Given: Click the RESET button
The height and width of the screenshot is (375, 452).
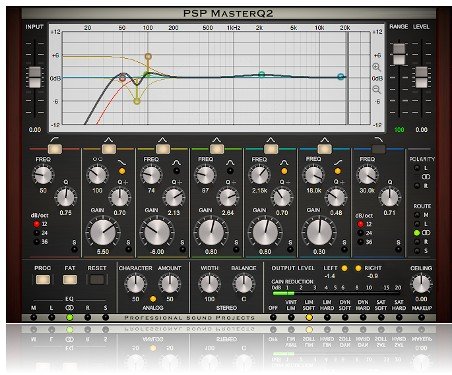Looking at the screenshot, I should [97, 279].
